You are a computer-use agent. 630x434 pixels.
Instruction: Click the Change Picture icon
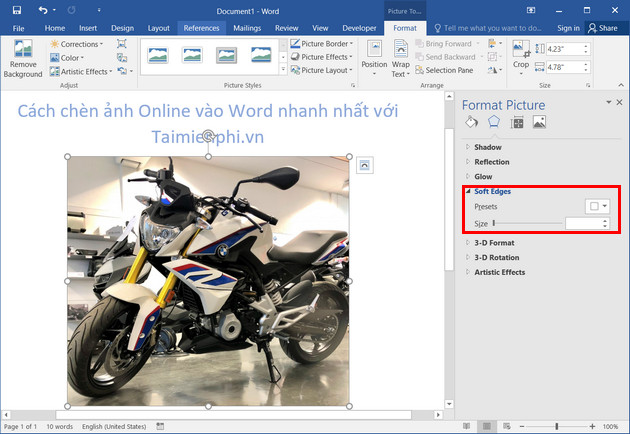tap(122, 58)
